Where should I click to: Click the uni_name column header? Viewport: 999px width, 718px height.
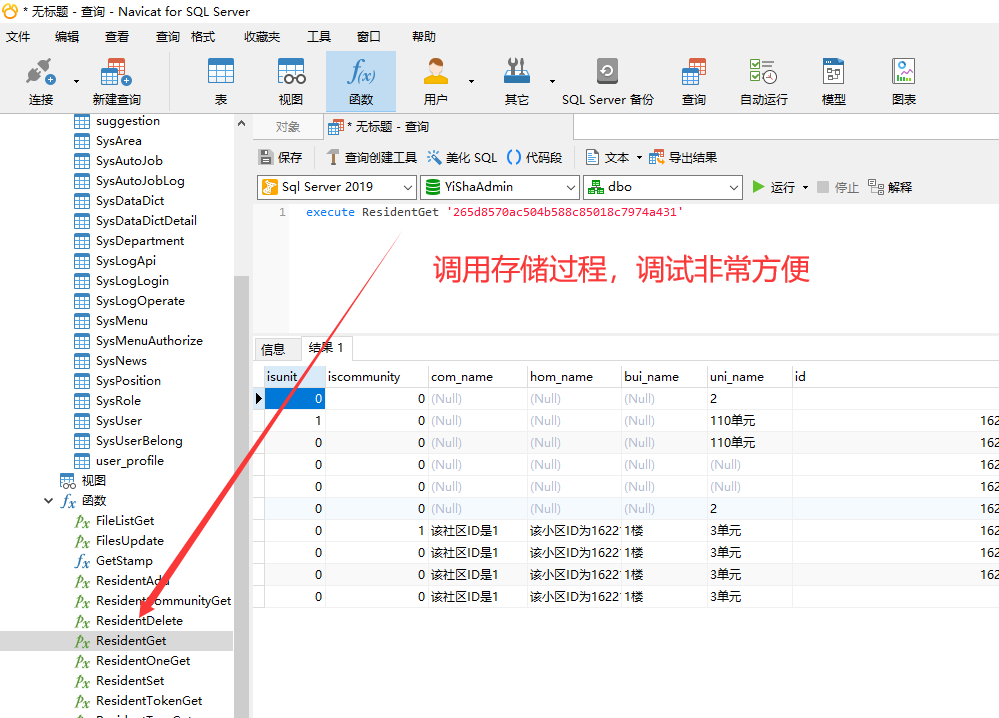coord(737,377)
